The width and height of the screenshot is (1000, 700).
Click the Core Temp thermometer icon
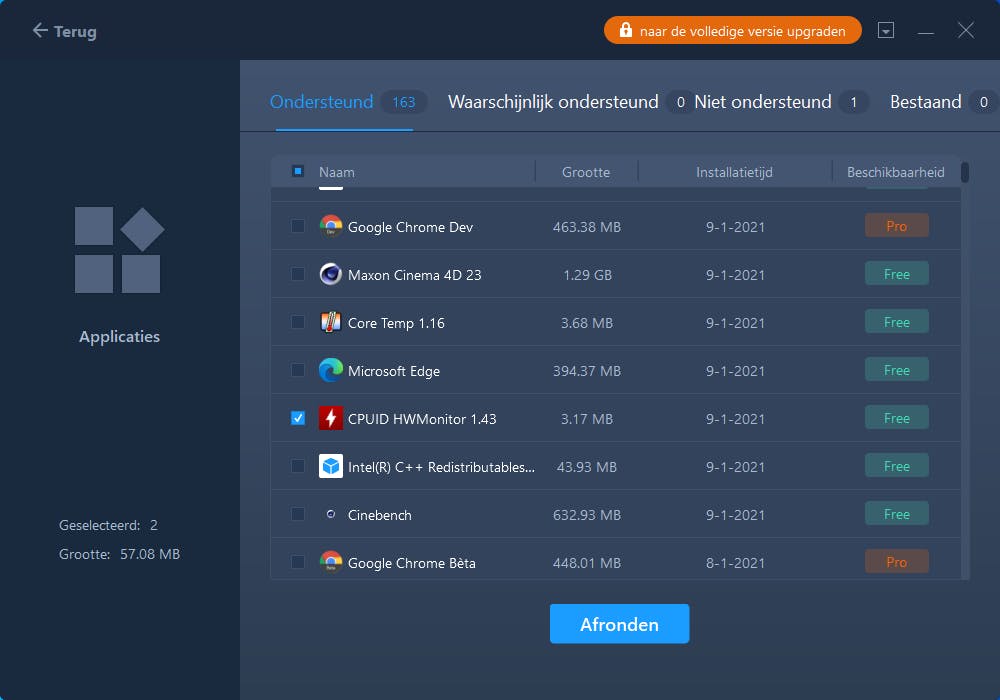click(x=330, y=322)
